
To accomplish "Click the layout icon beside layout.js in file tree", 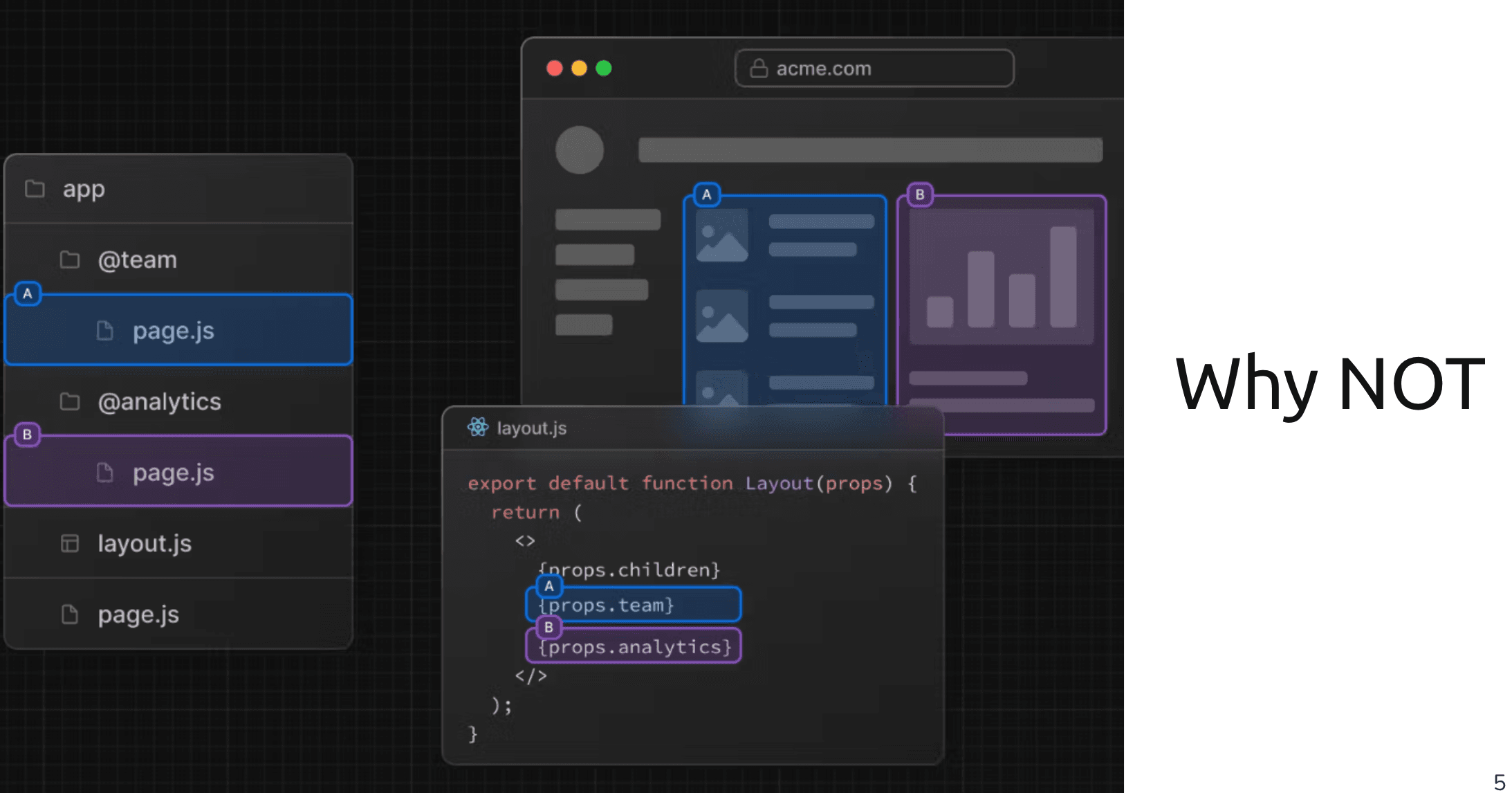I will (70, 543).
